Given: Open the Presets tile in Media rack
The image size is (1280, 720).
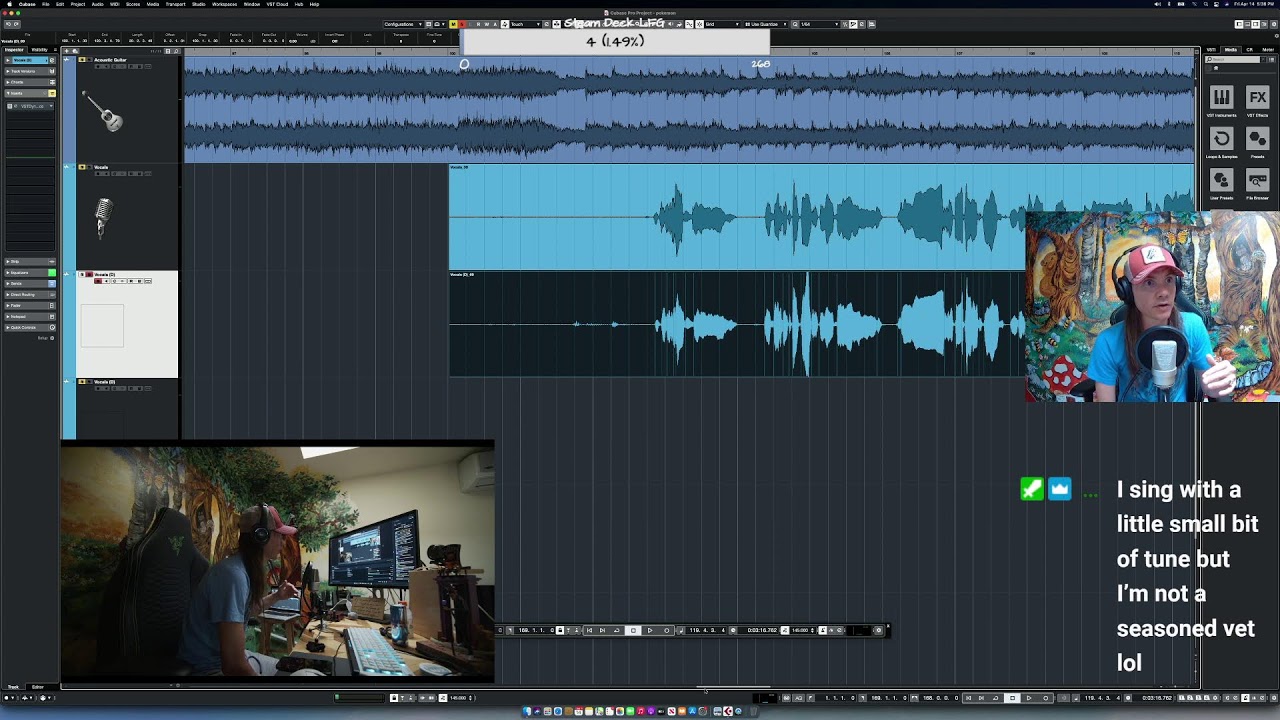Looking at the screenshot, I should 1257,139.
